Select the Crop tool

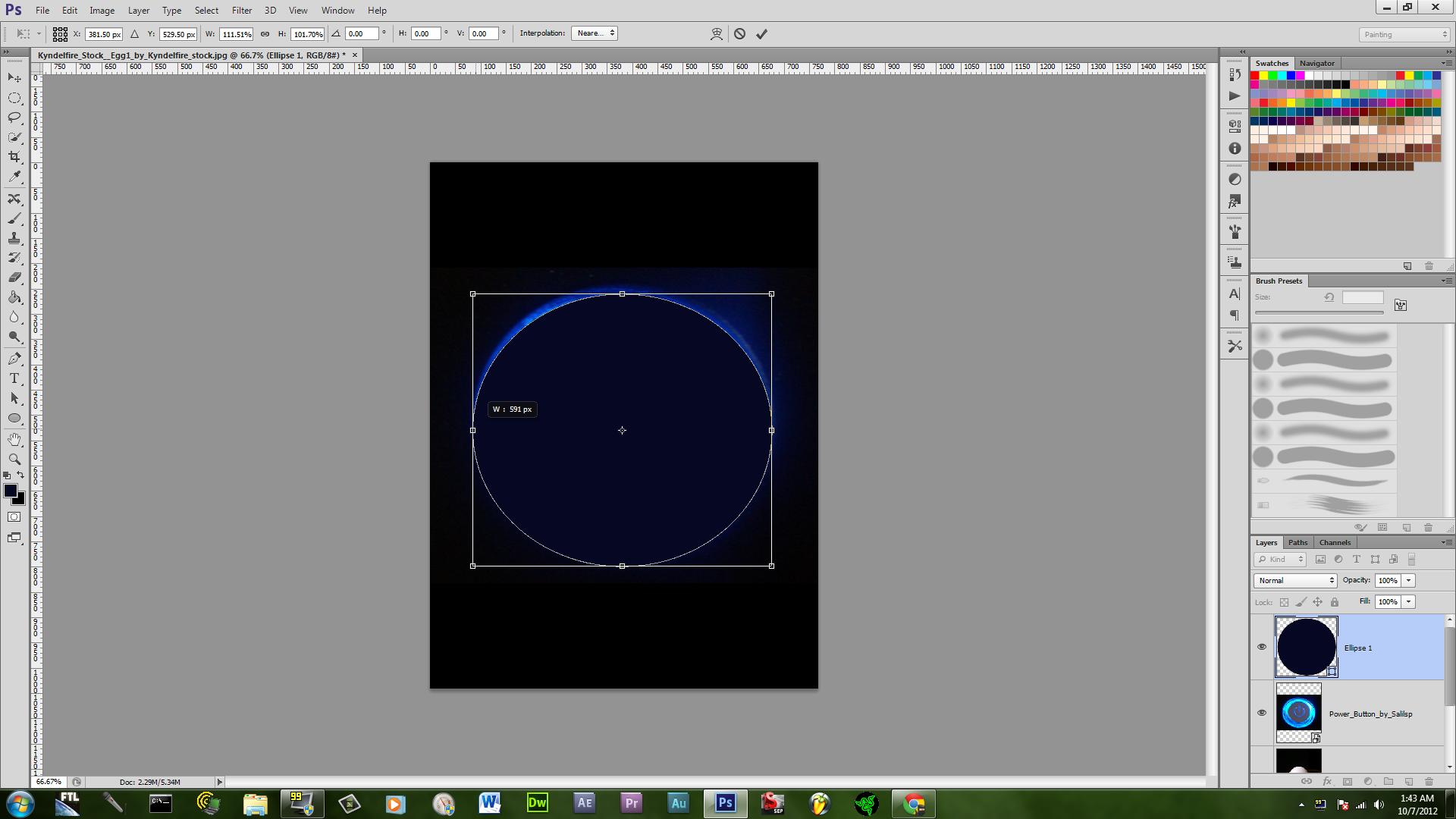point(14,157)
